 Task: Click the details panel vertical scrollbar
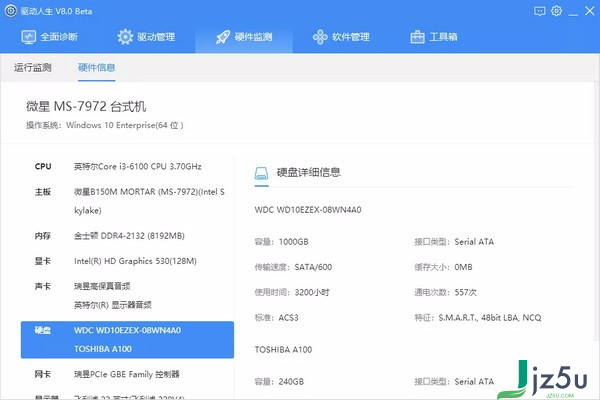point(597,211)
